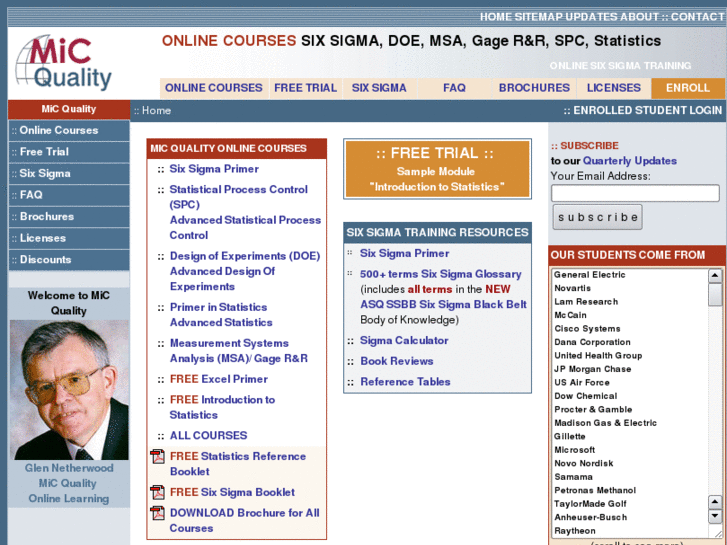Select Six Sigma in the left sidebar
This screenshot has width=727, height=545.
point(69,174)
